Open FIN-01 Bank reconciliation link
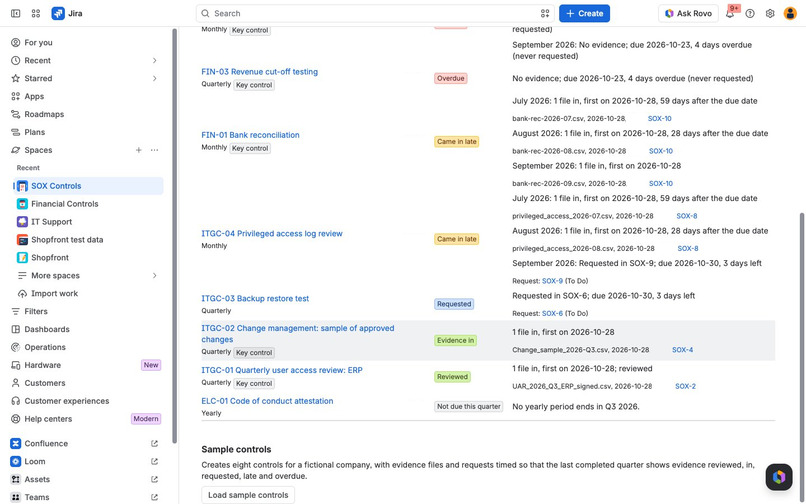This screenshot has height=504, width=806. pos(250,135)
